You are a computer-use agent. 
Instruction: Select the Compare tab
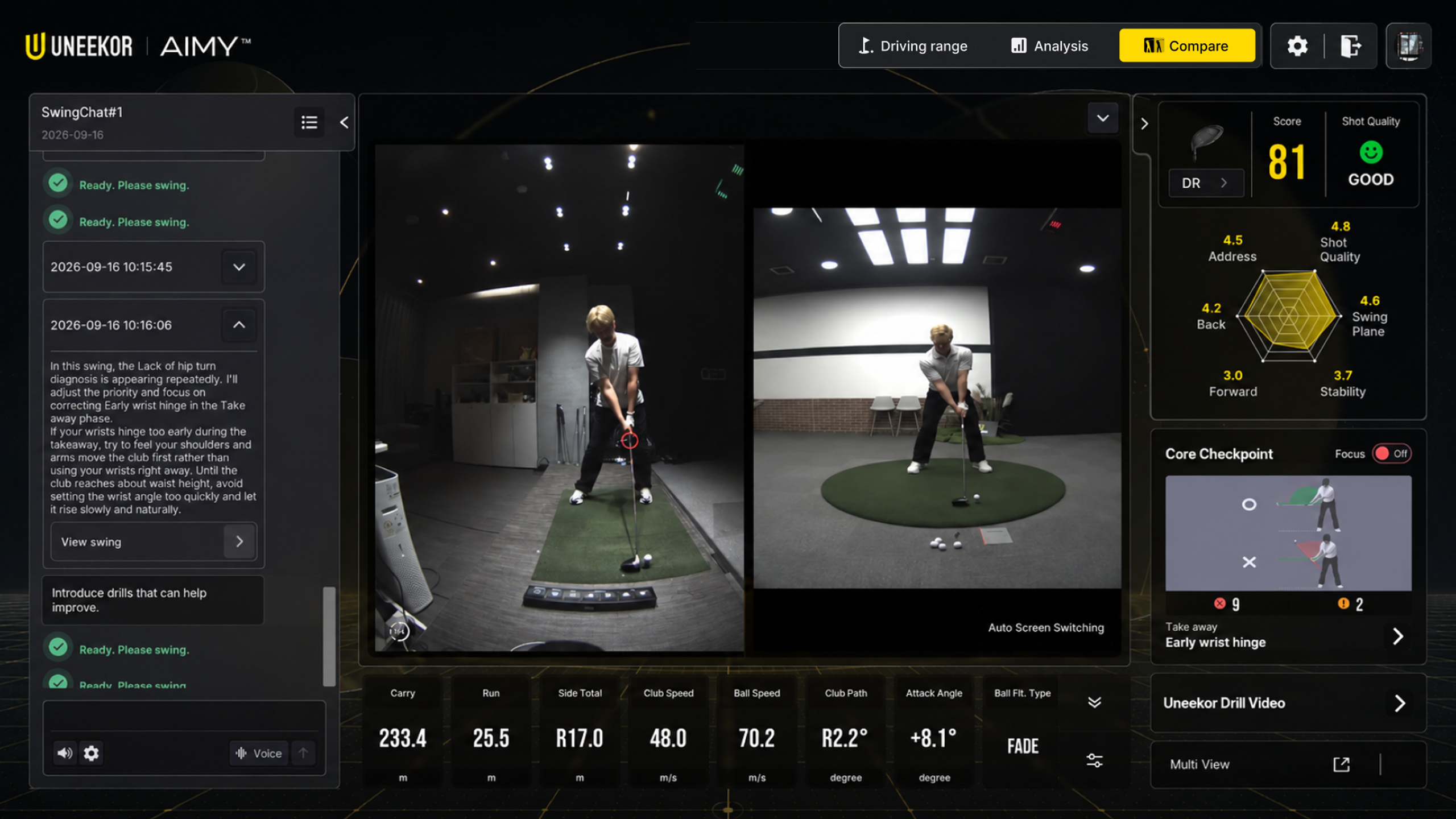tap(1187, 45)
